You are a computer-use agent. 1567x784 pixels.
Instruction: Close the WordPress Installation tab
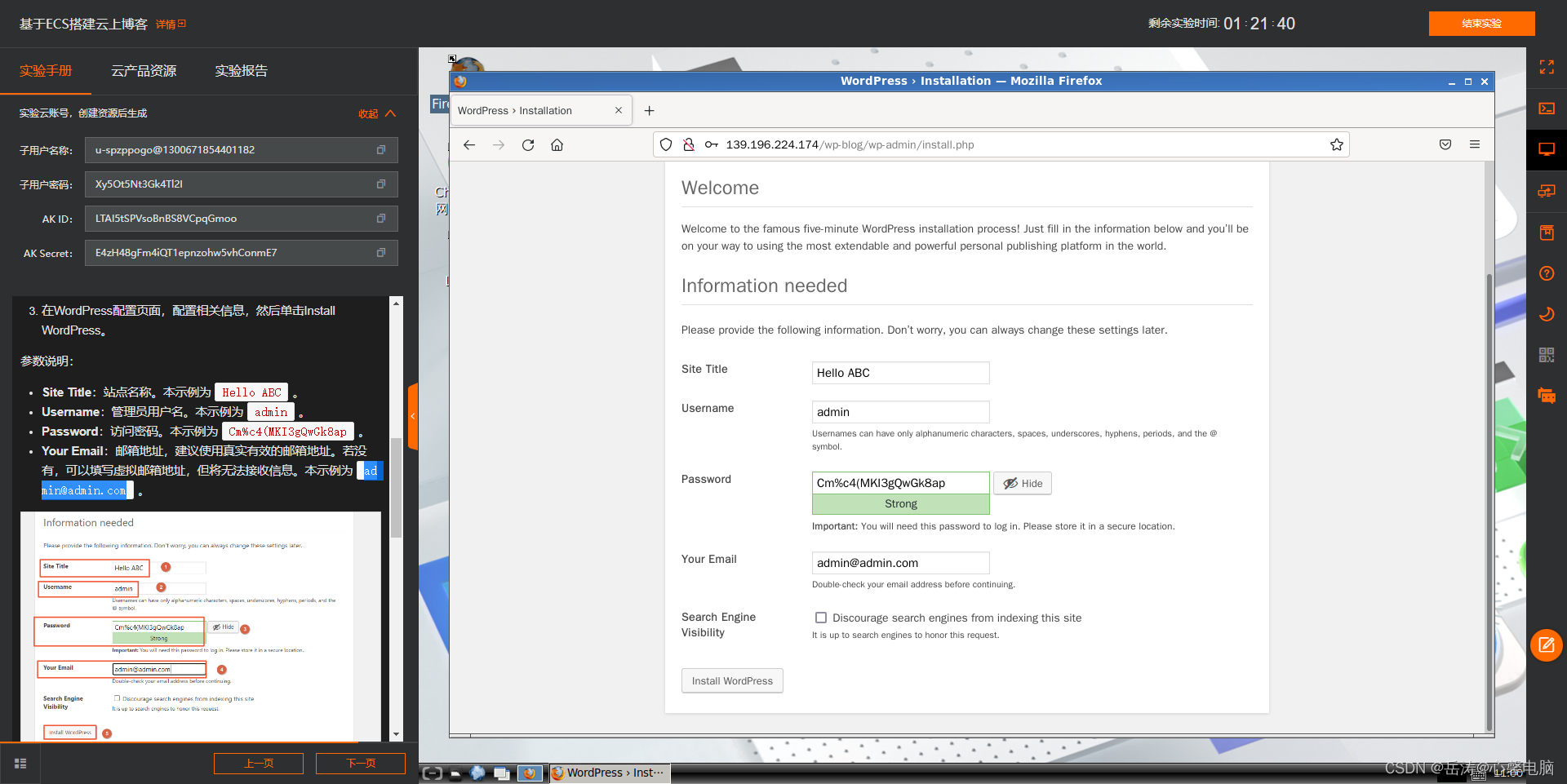pos(619,111)
